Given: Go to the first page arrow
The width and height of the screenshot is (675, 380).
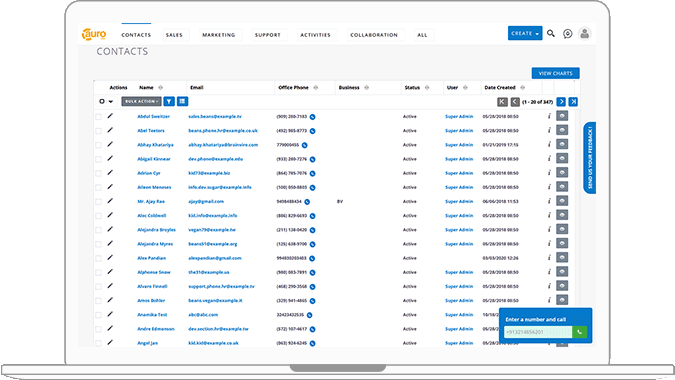Looking at the screenshot, I should point(502,102).
